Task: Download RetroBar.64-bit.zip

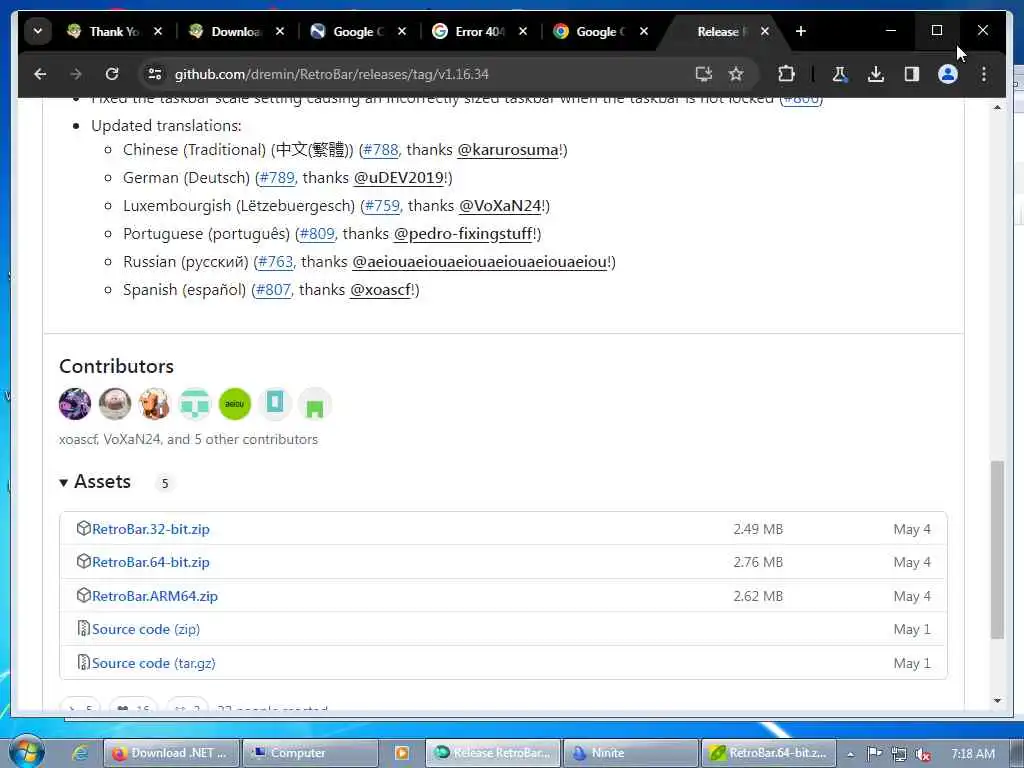Action: 151,562
